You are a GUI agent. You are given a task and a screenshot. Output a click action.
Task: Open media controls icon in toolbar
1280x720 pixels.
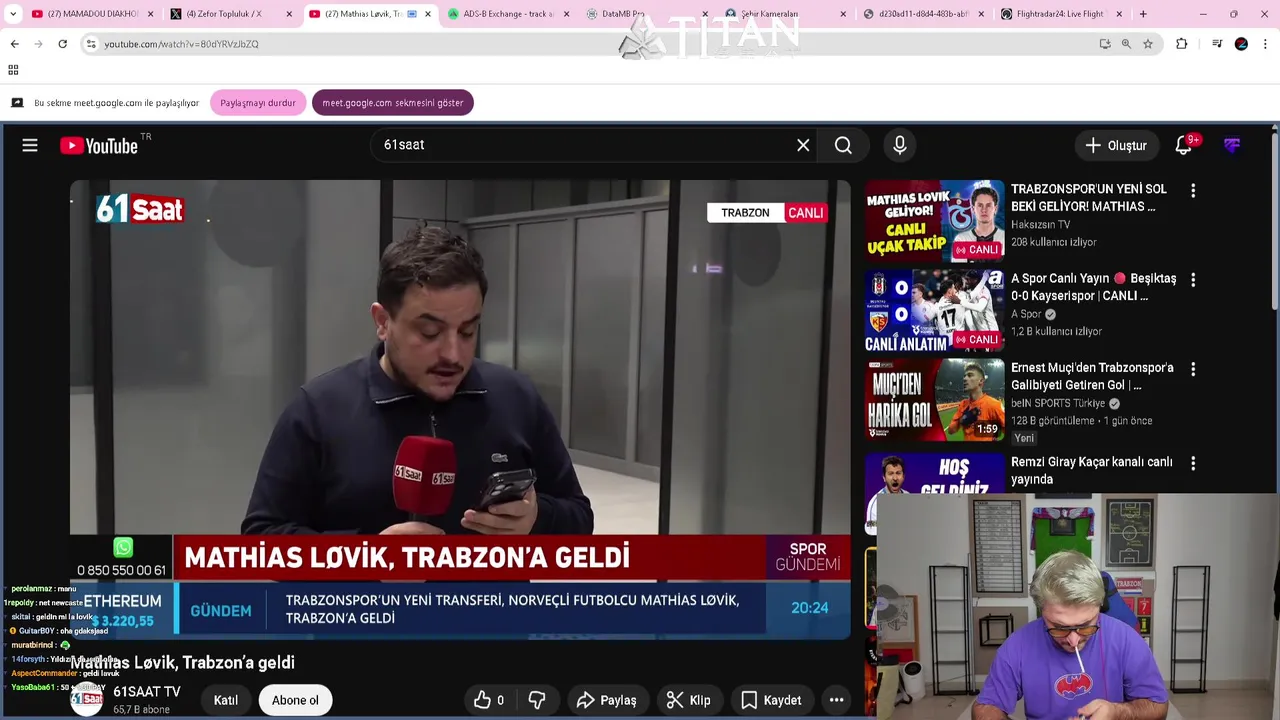pyautogui.click(x=1217, y=44)
